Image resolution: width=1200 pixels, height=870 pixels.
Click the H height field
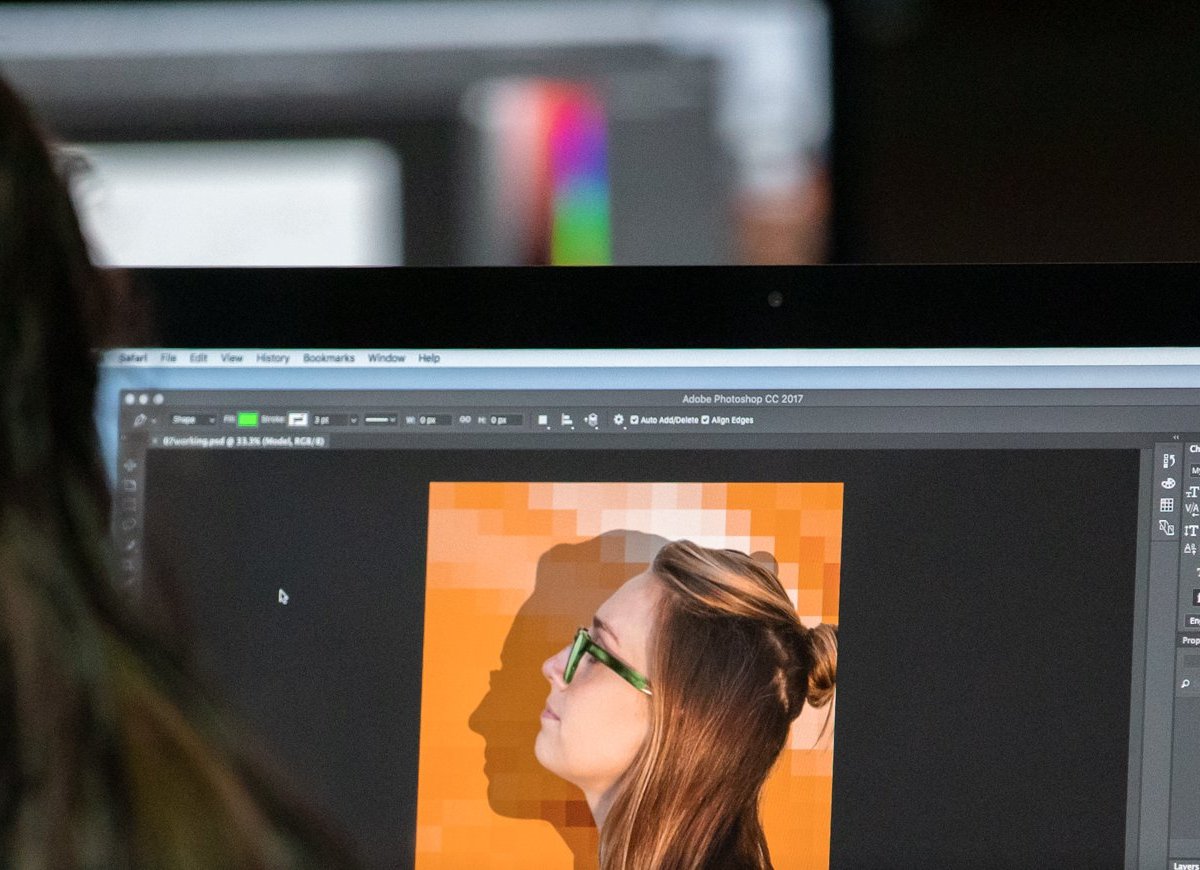(x=505, y=420)
